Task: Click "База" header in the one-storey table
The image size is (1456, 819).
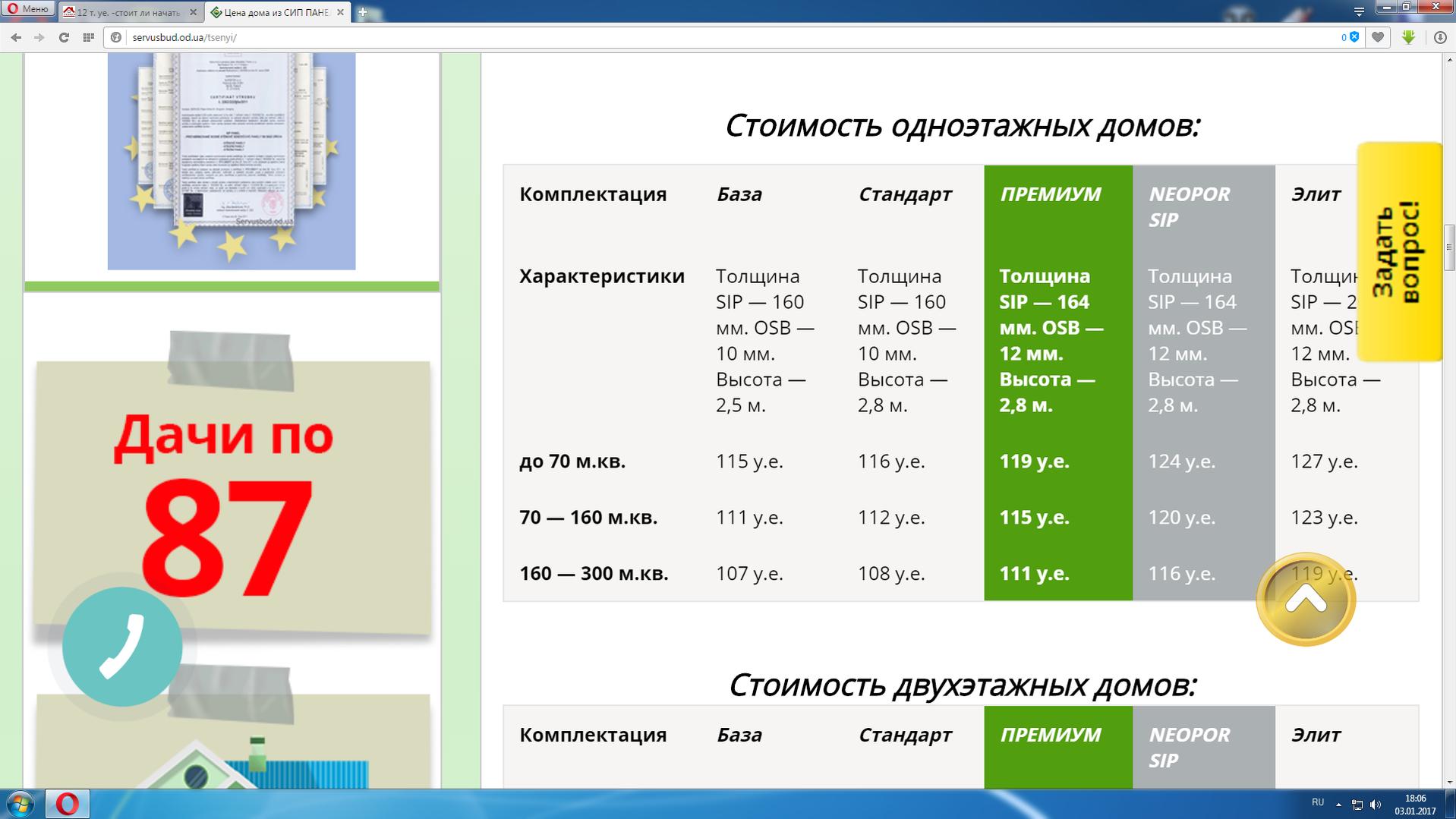Action: (739, 194)
